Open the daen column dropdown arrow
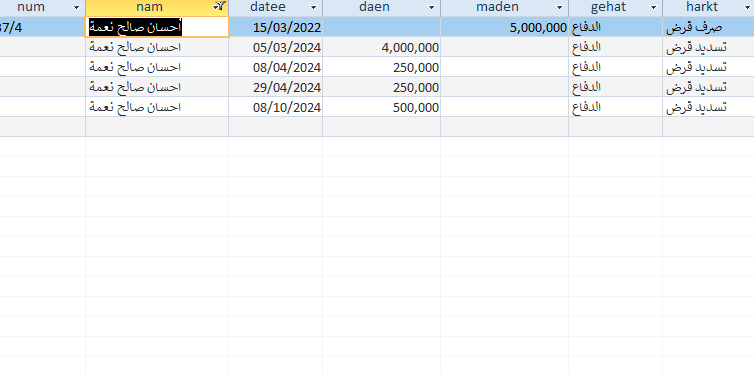Screen dimensions: 754x374 pos(431,8)
